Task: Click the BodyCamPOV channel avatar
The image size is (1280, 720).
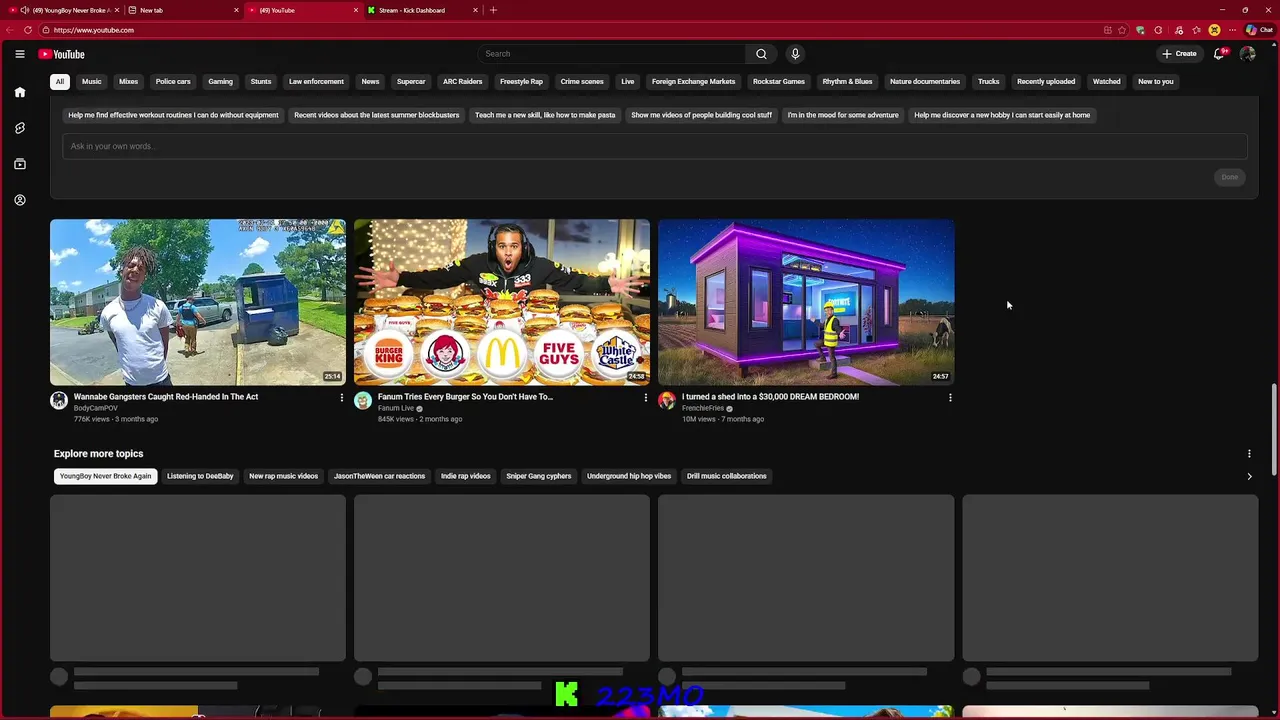Action: click(x=59, y=401)
